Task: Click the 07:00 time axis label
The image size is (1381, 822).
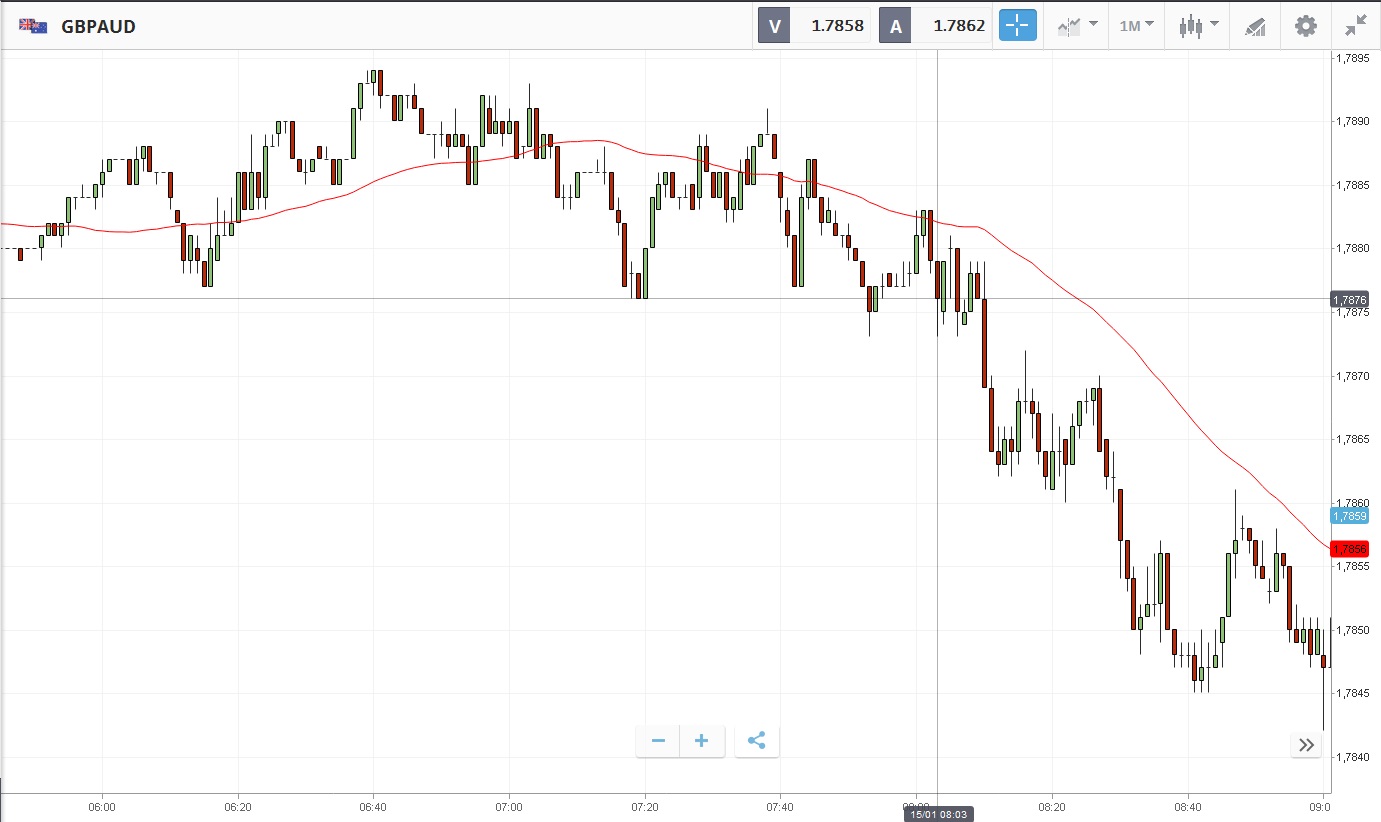Action: point(509,805)
